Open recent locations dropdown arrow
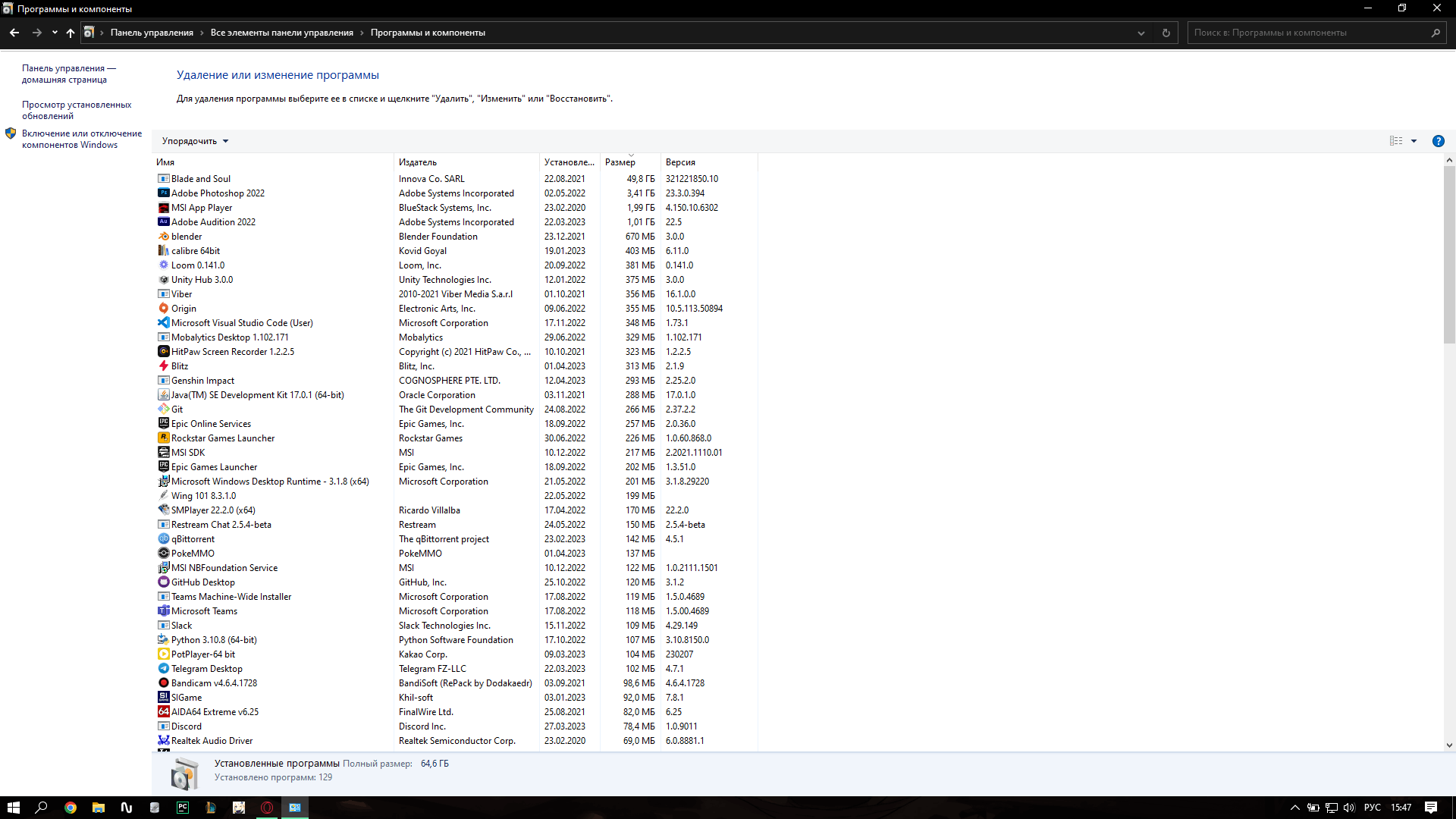The width and height of the screenshot is (1456, 819). coord(55,33)
